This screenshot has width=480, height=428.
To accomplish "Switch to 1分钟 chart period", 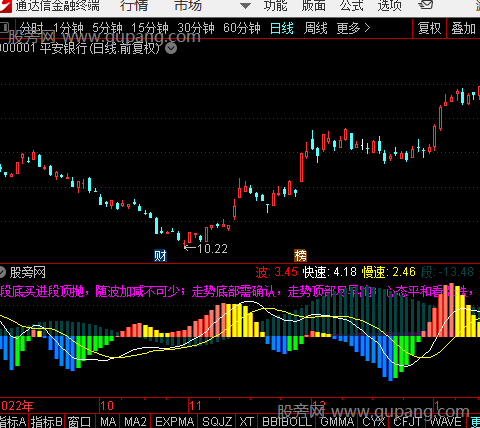I will pyautogui.click(x=68, y=28).
